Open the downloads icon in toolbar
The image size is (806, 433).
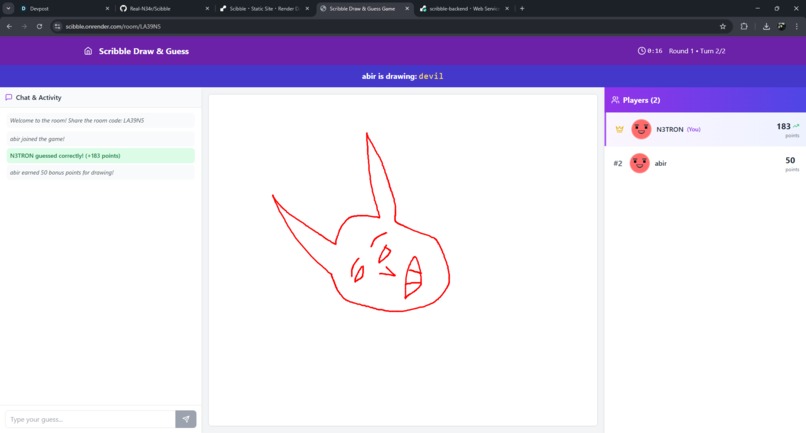point(766,26)
